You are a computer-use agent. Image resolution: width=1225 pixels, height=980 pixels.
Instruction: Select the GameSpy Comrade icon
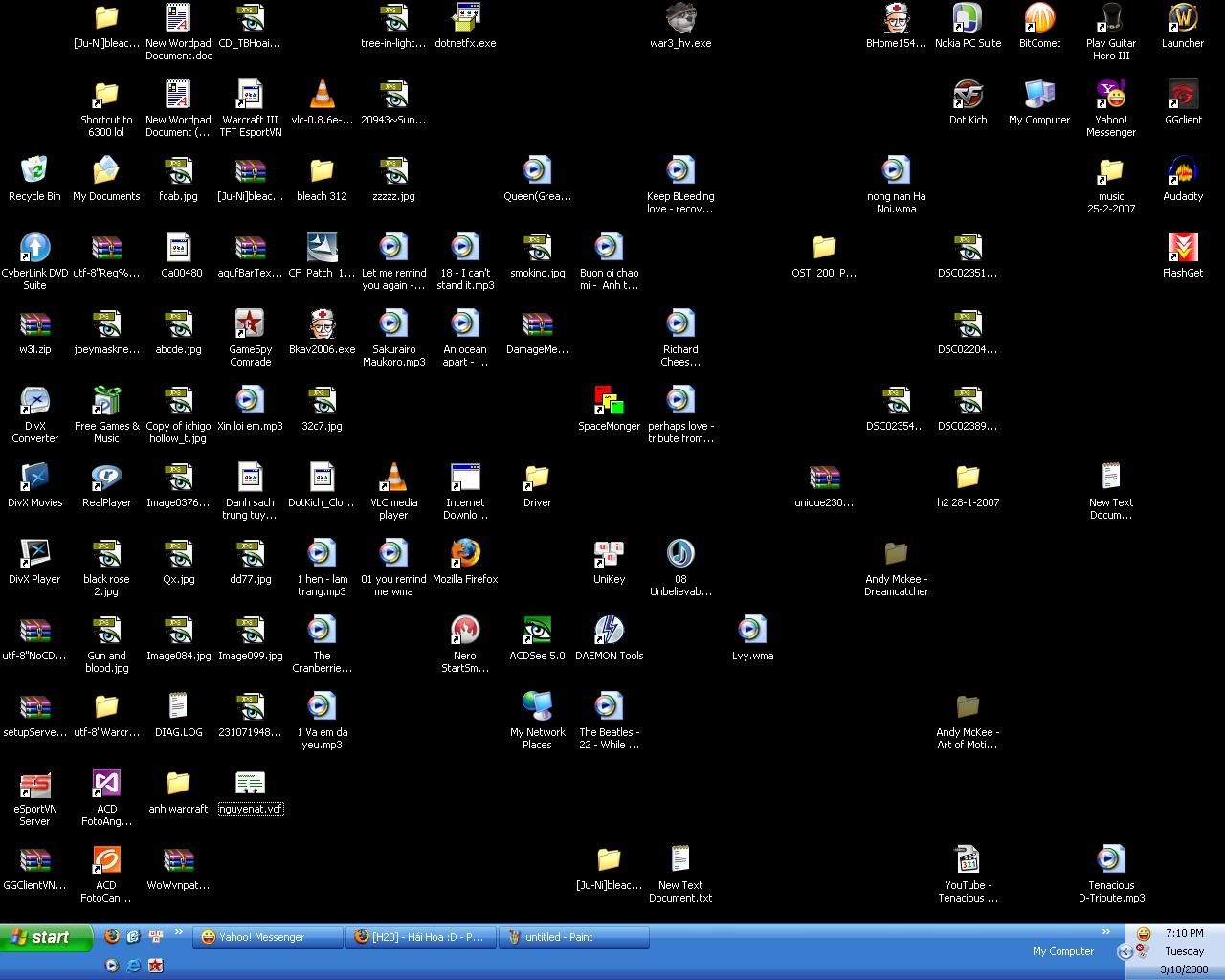click(250, 337)
